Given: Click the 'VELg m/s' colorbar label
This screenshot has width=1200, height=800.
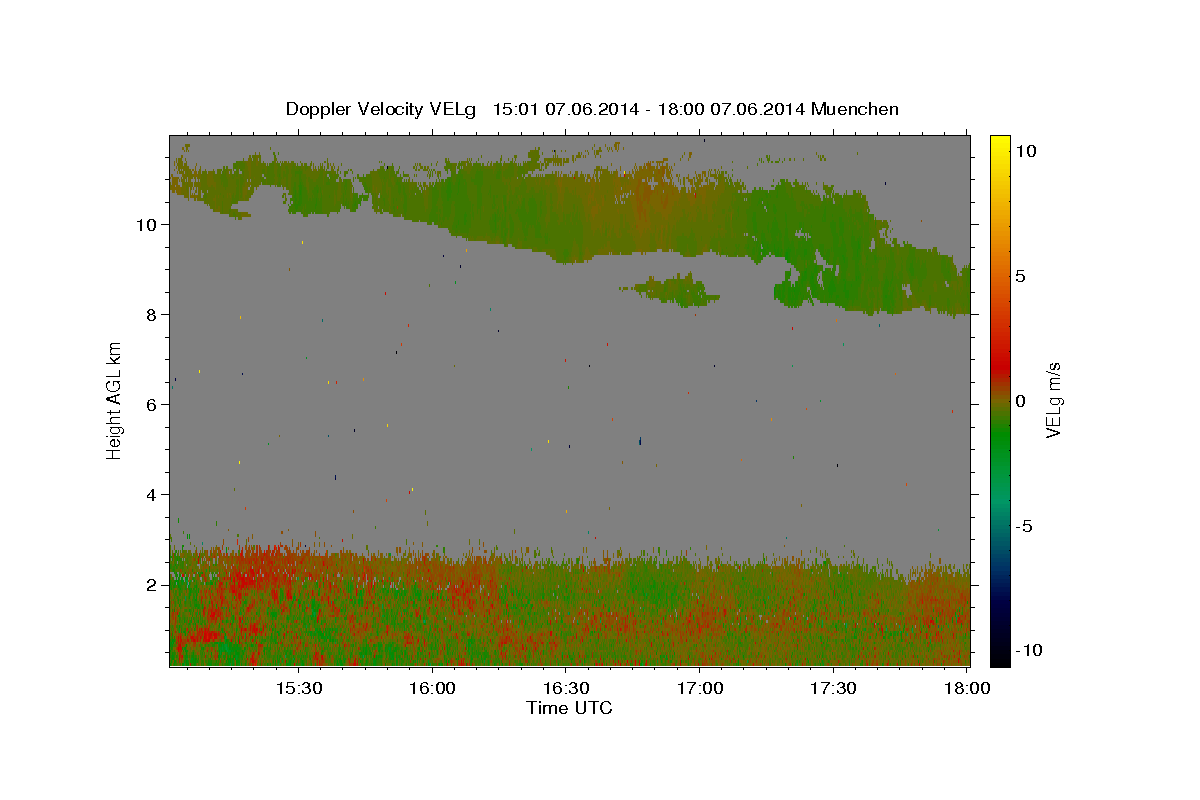Looking at the screenshot, I should pos(1053,400).
